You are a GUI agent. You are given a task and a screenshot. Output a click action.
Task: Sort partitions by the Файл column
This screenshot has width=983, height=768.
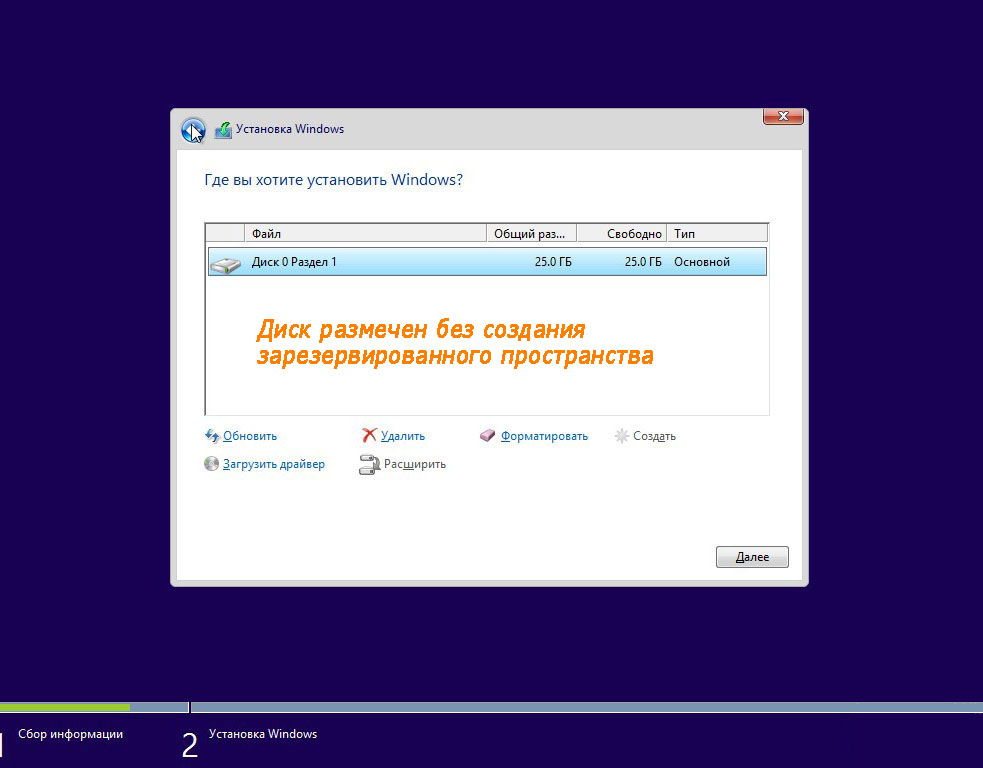(365, 234)
